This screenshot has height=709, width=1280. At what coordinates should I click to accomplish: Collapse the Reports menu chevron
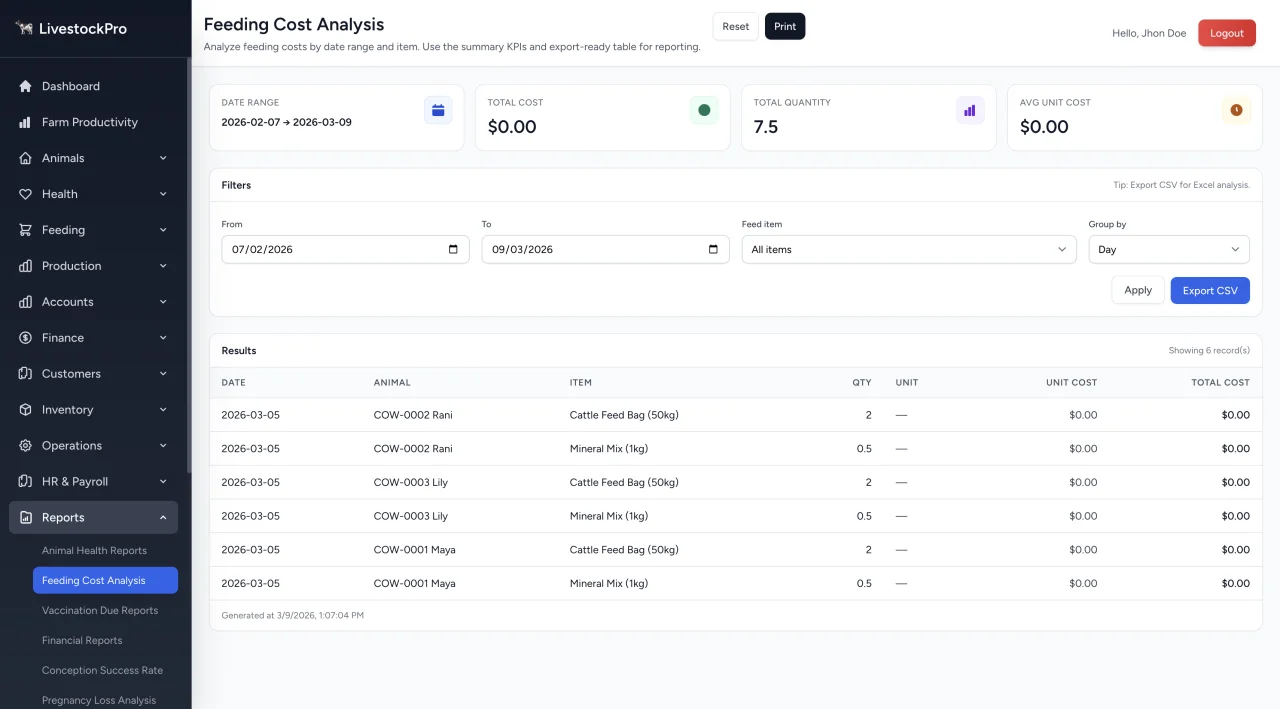(x=163, y=518)
